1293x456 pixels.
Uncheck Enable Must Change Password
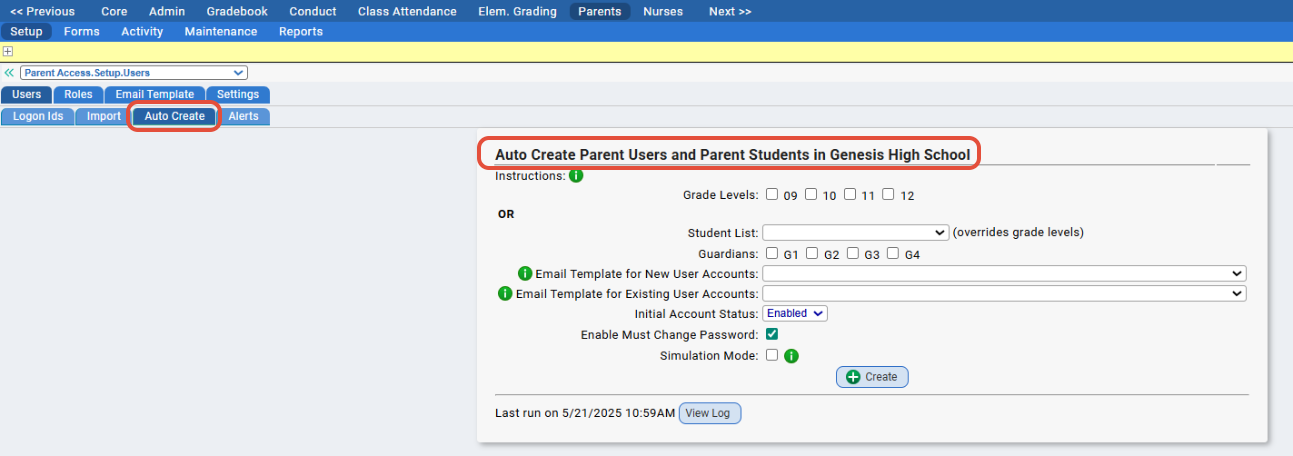(772, 334)
